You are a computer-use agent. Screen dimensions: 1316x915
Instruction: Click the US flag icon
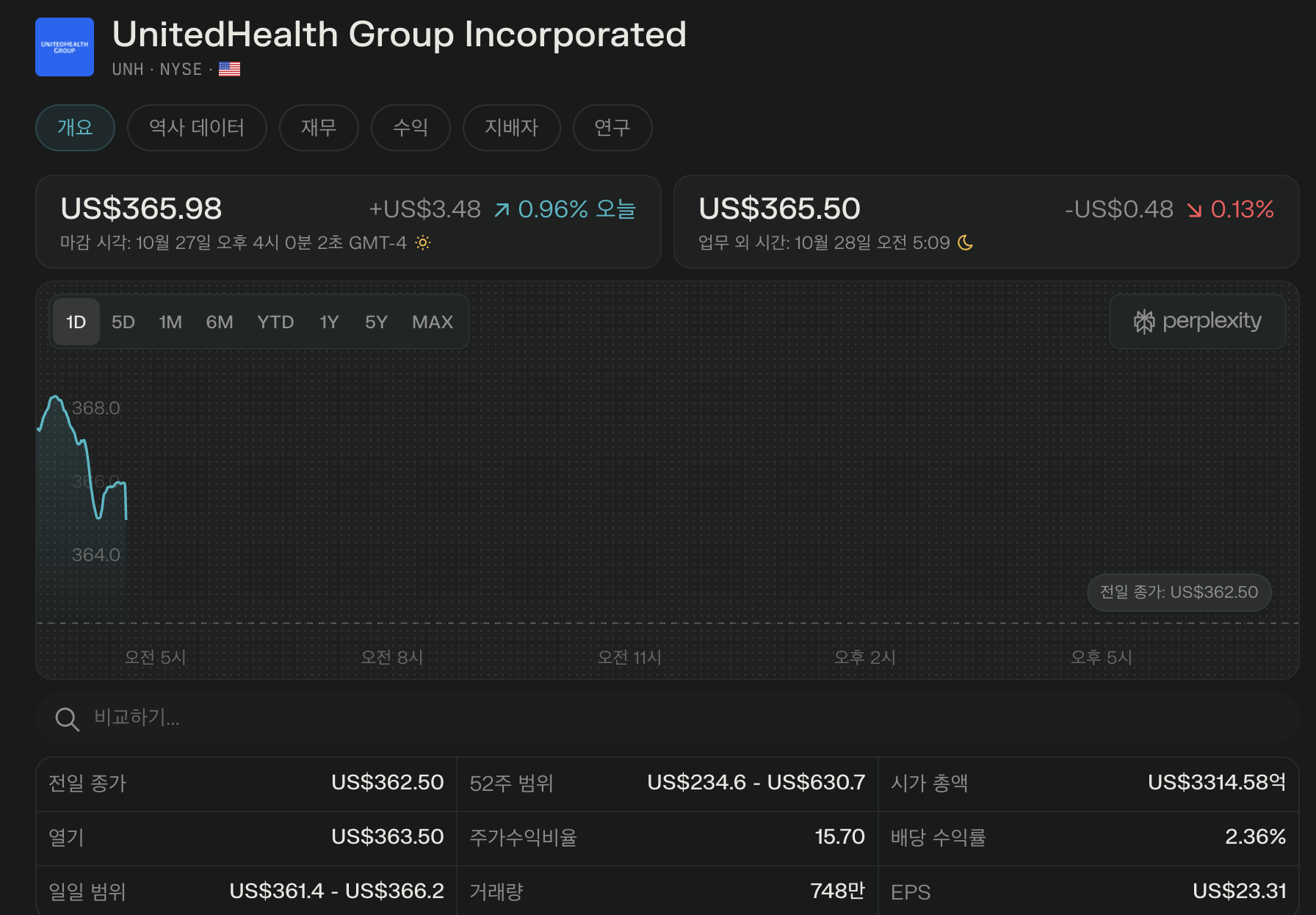click(229, 69)
